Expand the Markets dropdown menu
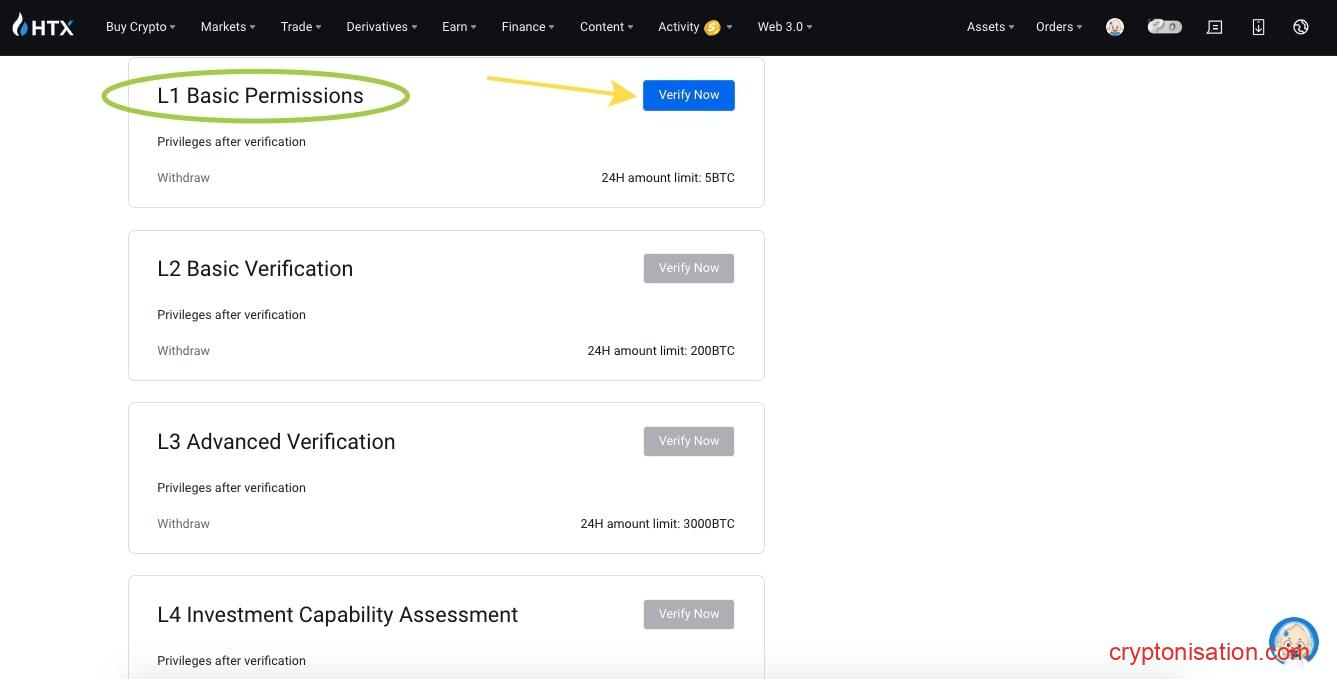This screenshot has height=679, width=1337. tap(227, 27)
